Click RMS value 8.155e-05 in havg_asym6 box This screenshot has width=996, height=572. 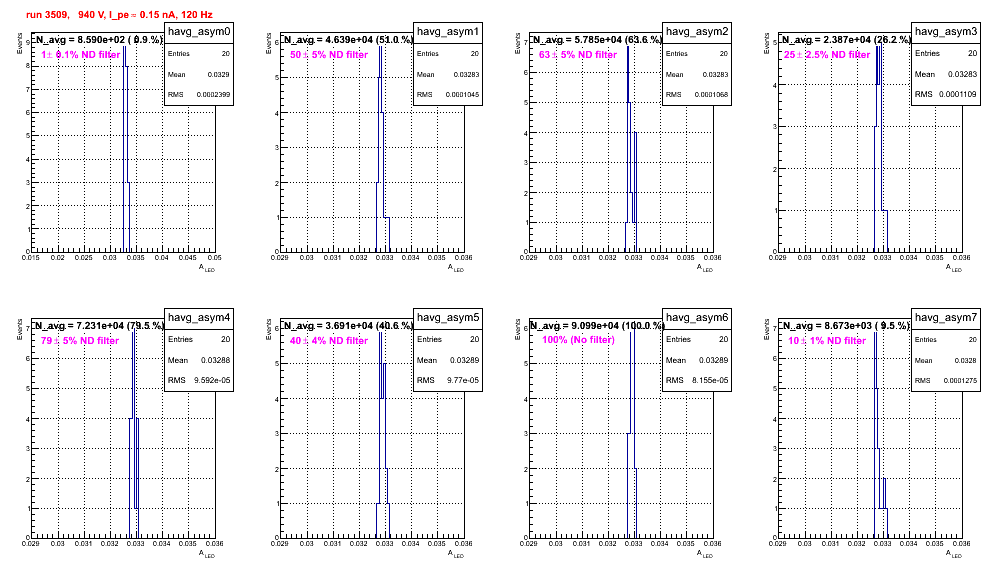(x=710, y=381)
